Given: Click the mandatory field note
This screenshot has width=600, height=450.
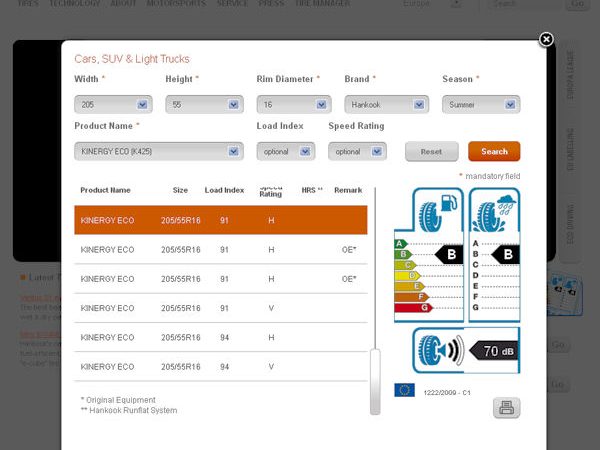Looking at the screenshot, I should point(490,176).
